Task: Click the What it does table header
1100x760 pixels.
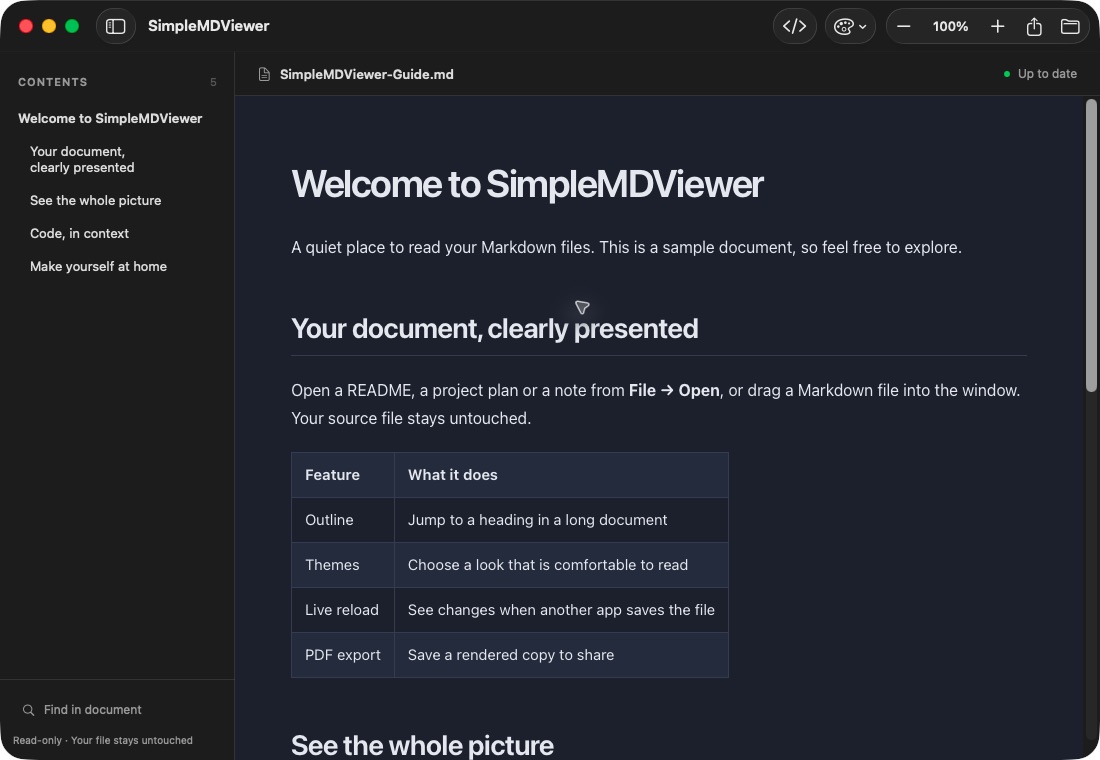Action: point(561,475)
